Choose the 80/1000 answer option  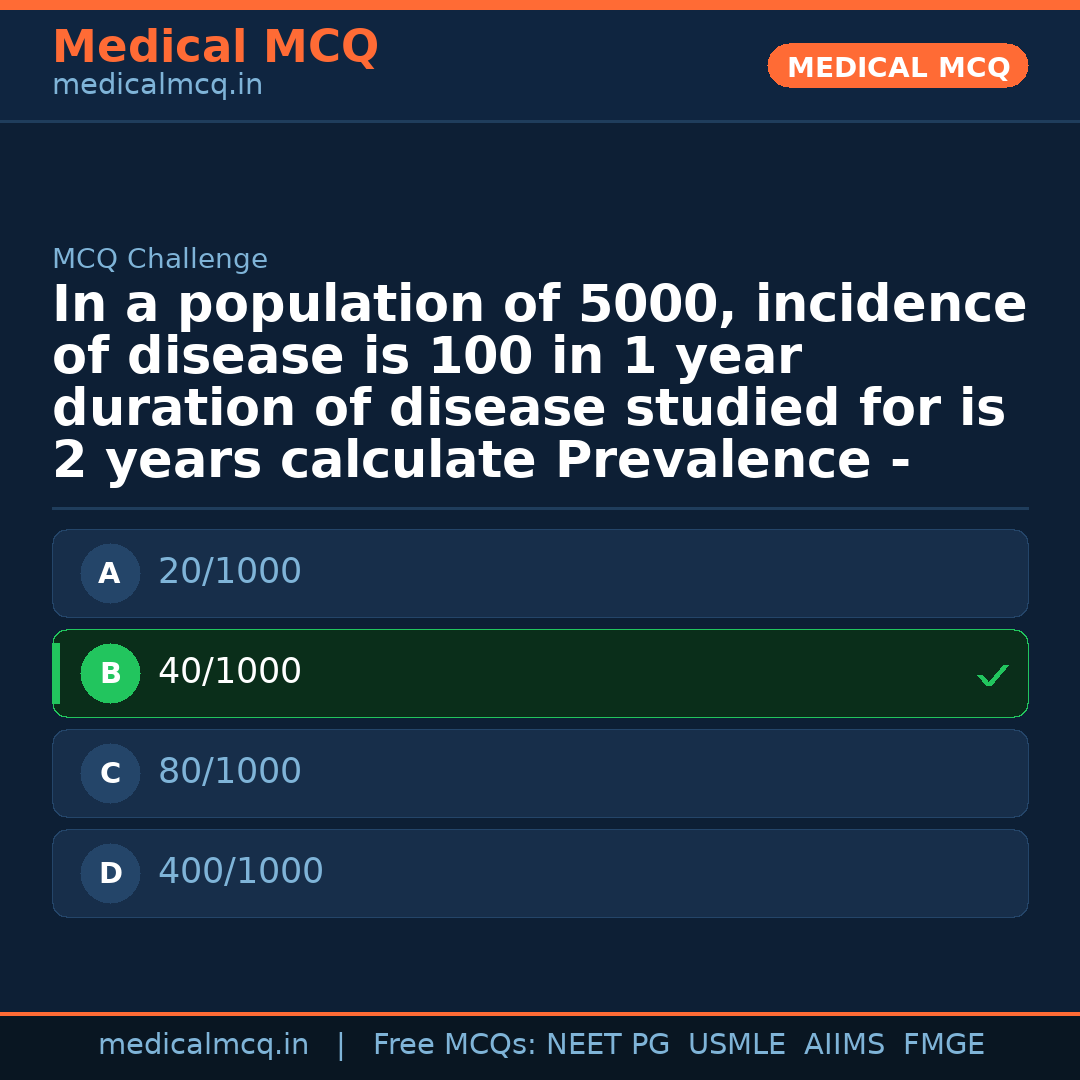540,774
